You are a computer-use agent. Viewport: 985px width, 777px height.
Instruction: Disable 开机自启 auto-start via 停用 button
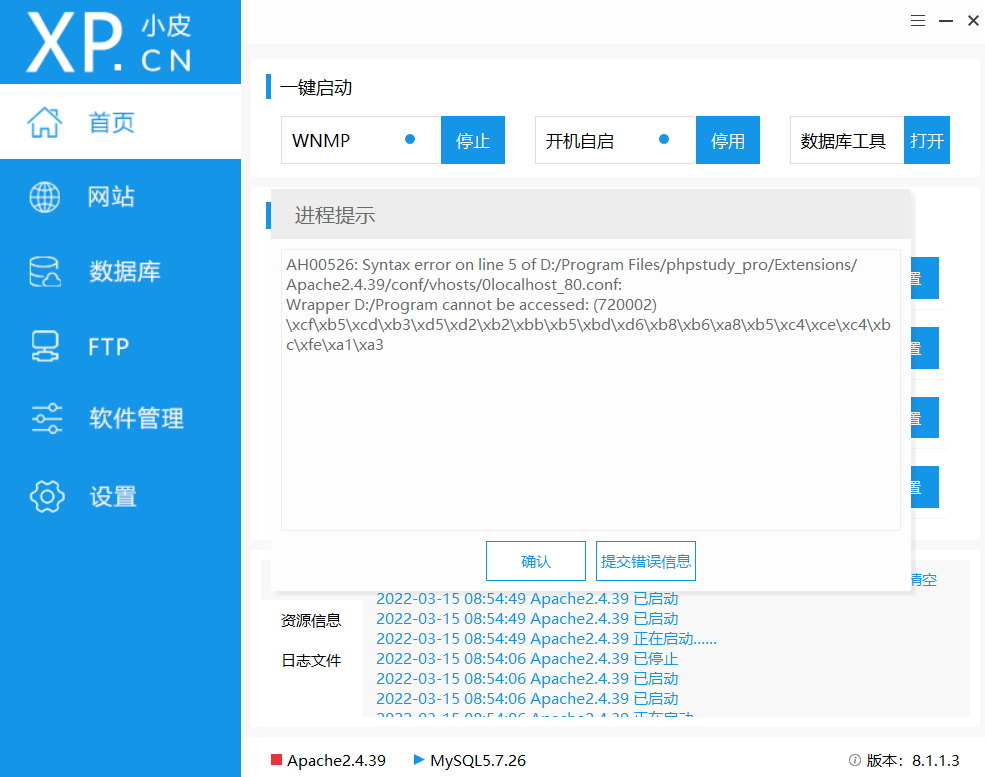tap(727, 140)
